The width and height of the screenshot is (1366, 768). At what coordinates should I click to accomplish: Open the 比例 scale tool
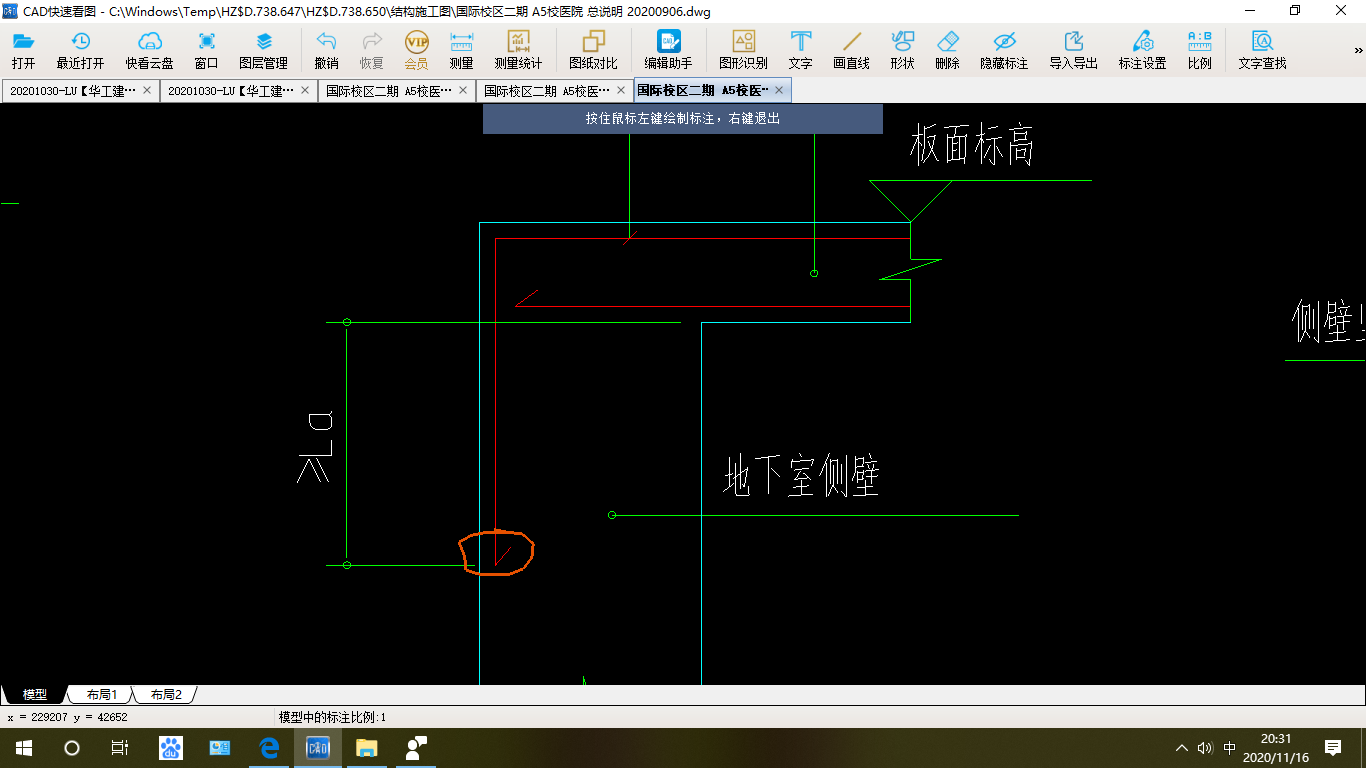(x=1200, y=50)
